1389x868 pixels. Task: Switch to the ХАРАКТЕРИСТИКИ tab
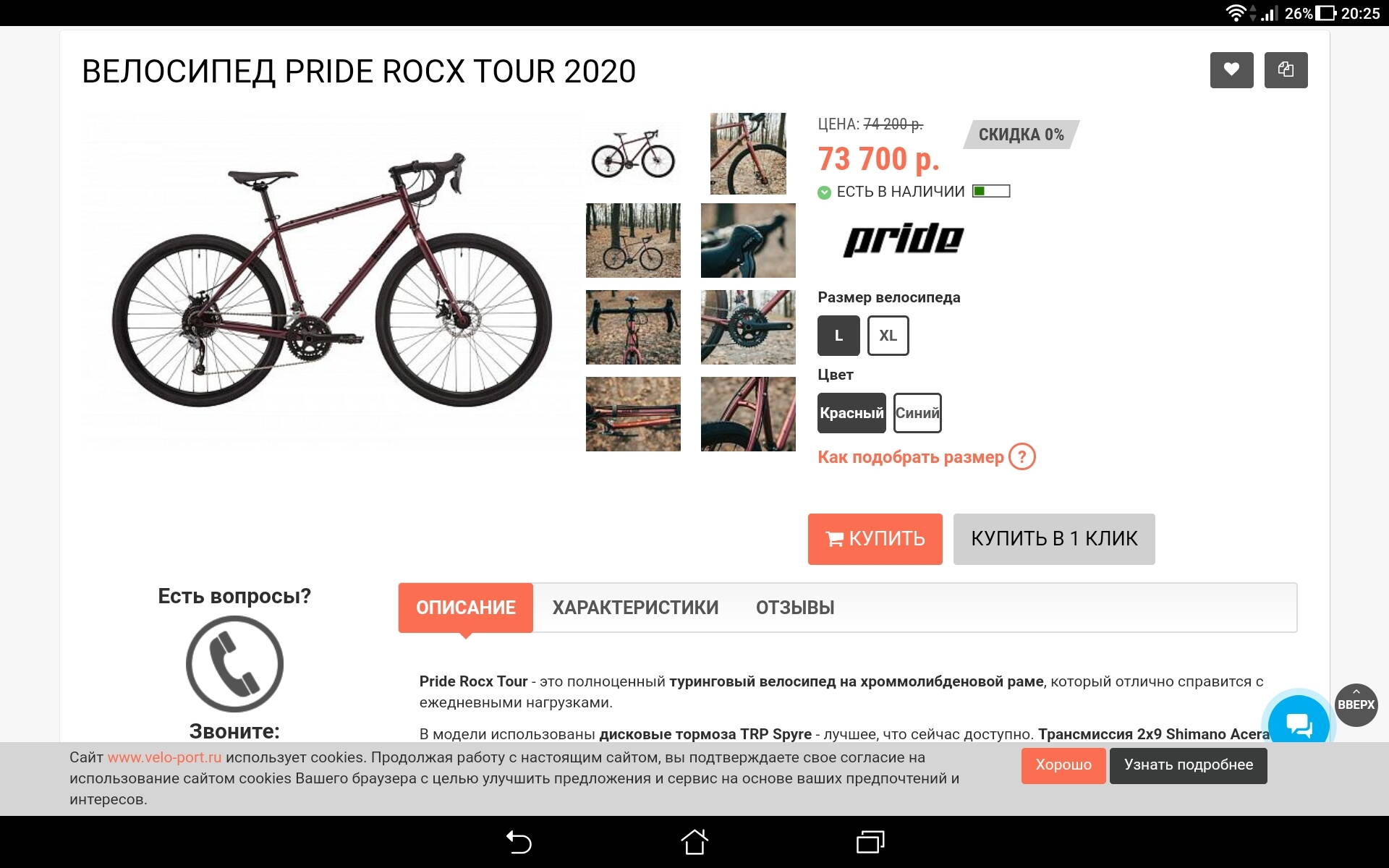click(x=635, y=608)
